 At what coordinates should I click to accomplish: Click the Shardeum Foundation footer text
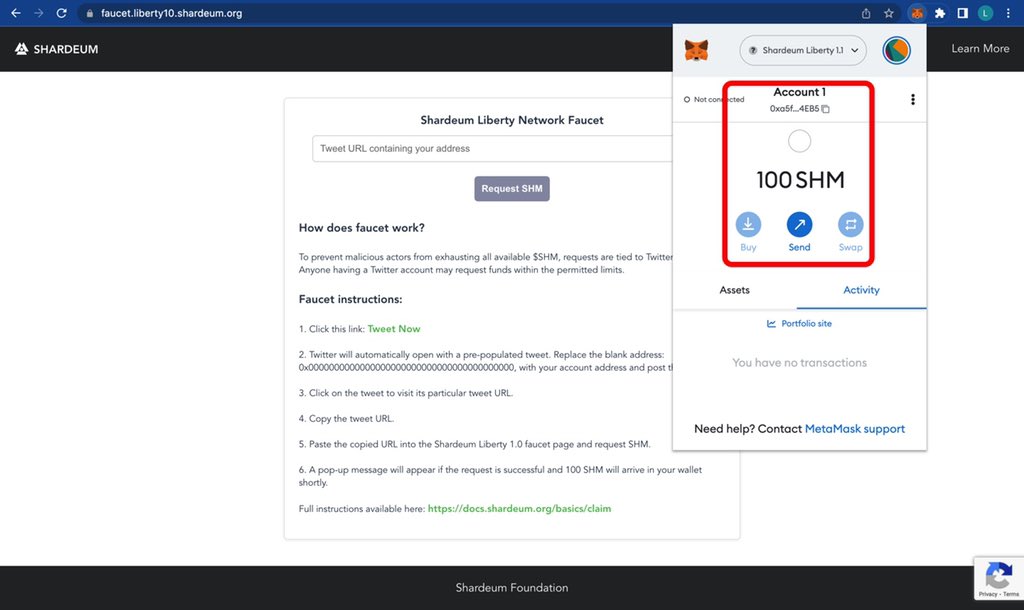[512, 588]
